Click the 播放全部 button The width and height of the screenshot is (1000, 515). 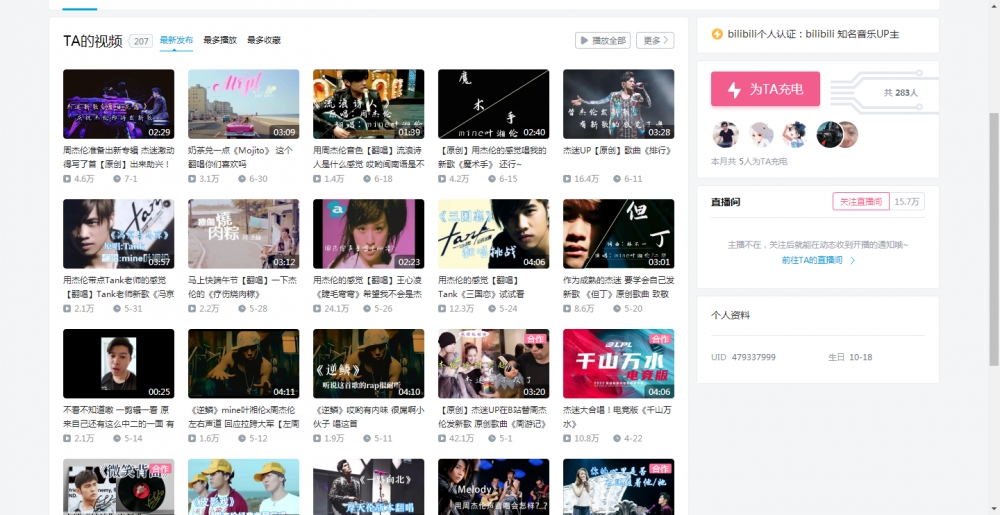(603, 40)
